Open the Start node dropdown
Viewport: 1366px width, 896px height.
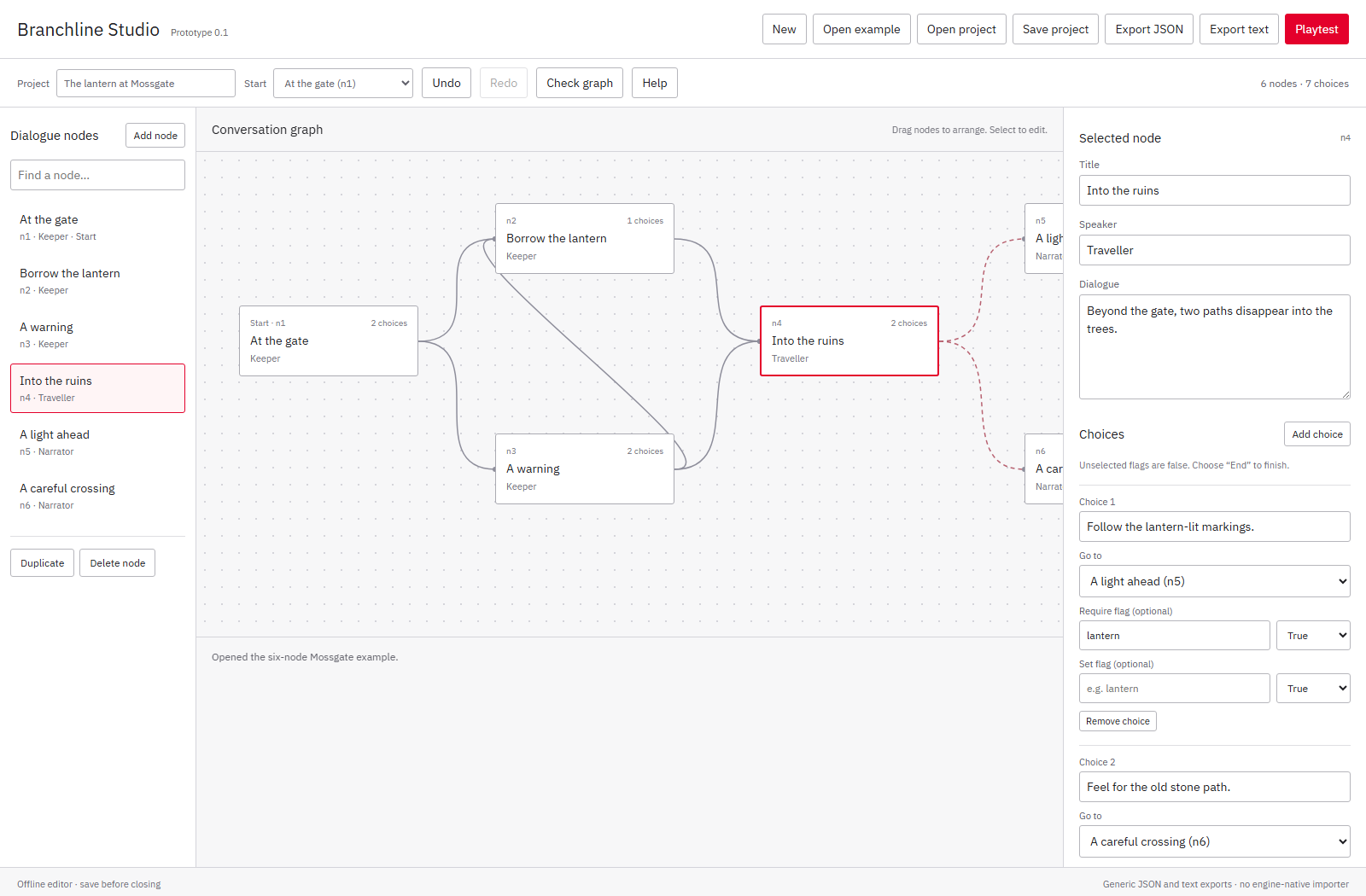pyautogui.click(x=343, y=84)
